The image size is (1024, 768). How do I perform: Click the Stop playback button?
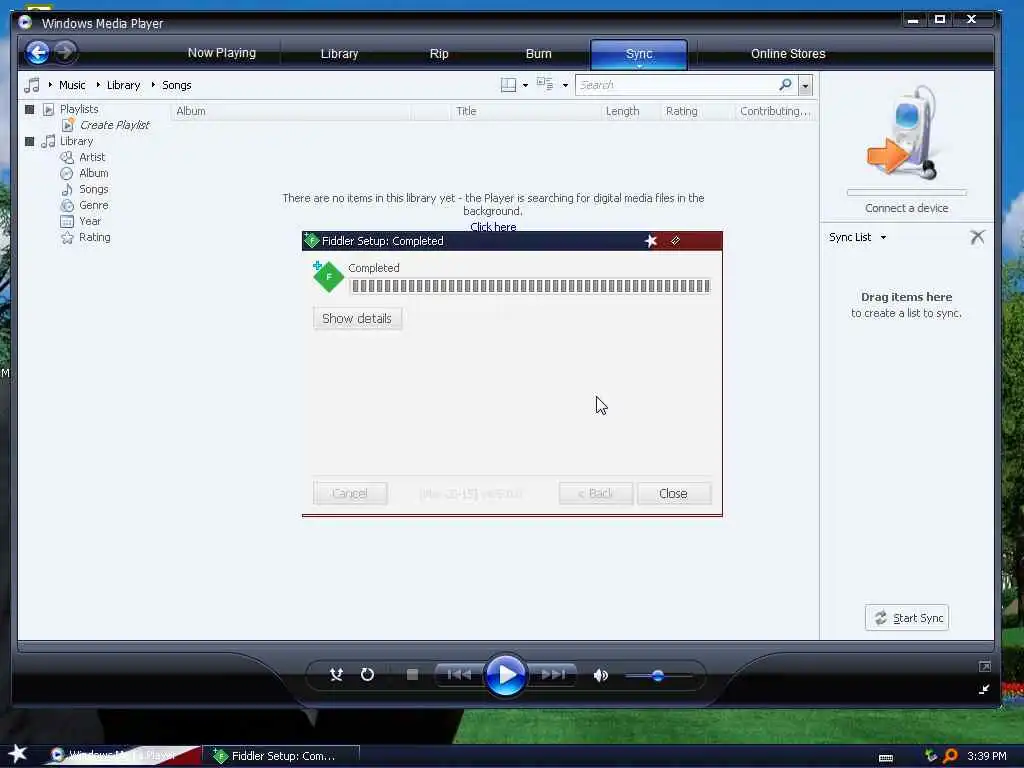tap(412, 675)
